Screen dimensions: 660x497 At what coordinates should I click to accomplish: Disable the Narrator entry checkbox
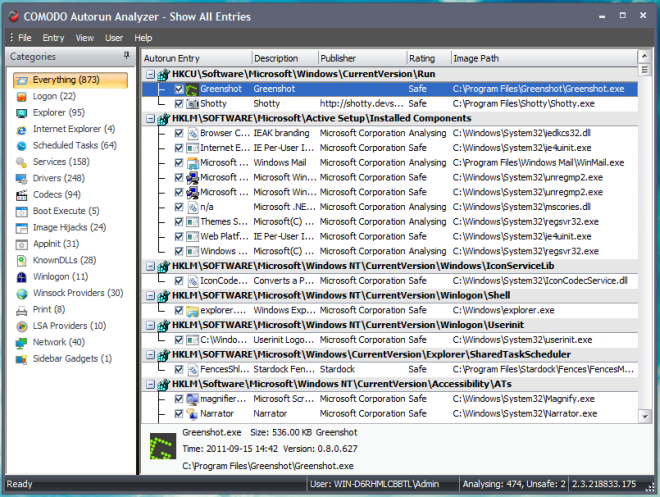179,414
